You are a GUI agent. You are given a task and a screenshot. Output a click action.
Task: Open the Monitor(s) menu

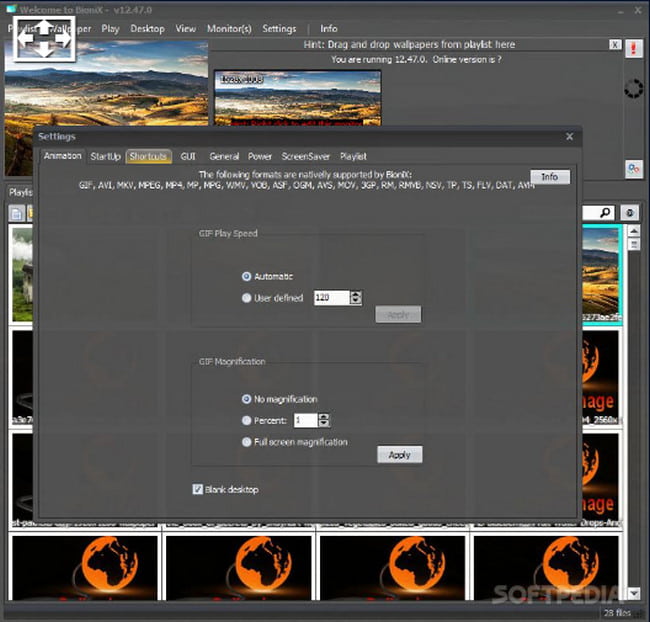coord(229,29)
